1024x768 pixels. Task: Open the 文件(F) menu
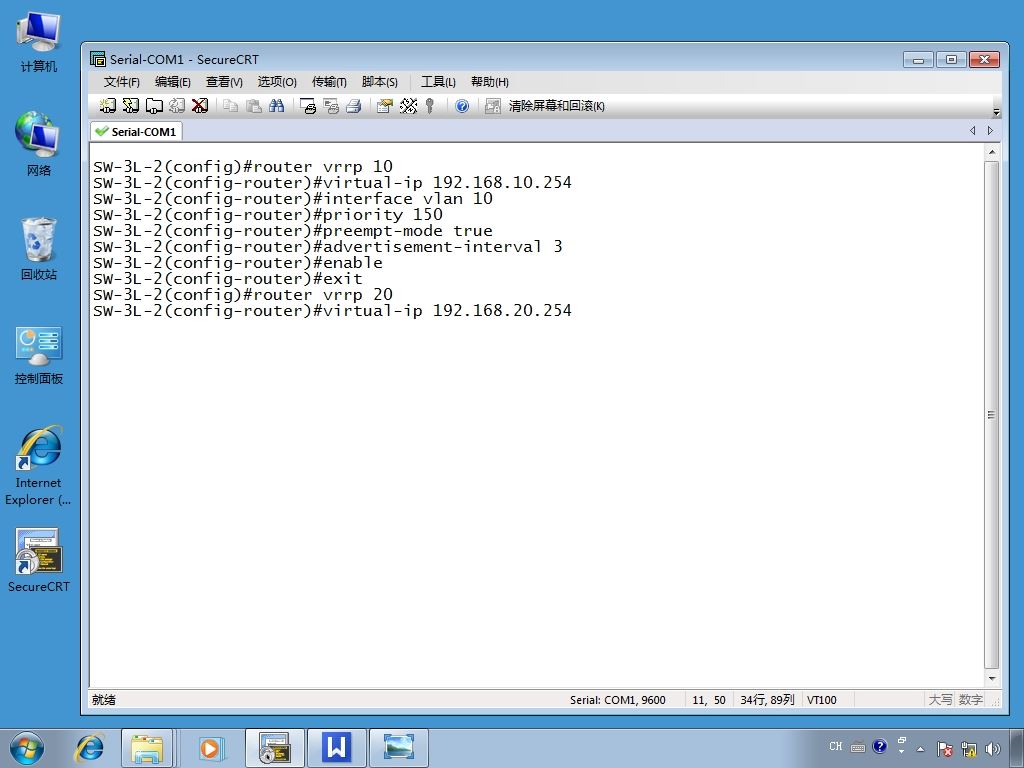pyautogui.click(x=121, y=82)
